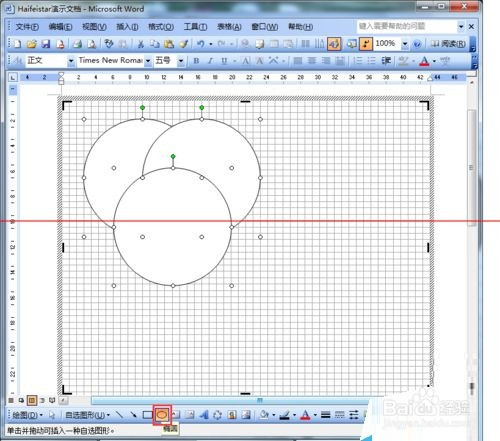Toggle the Drawing toolbar button

pyautogui.click(x=334, y=44)
